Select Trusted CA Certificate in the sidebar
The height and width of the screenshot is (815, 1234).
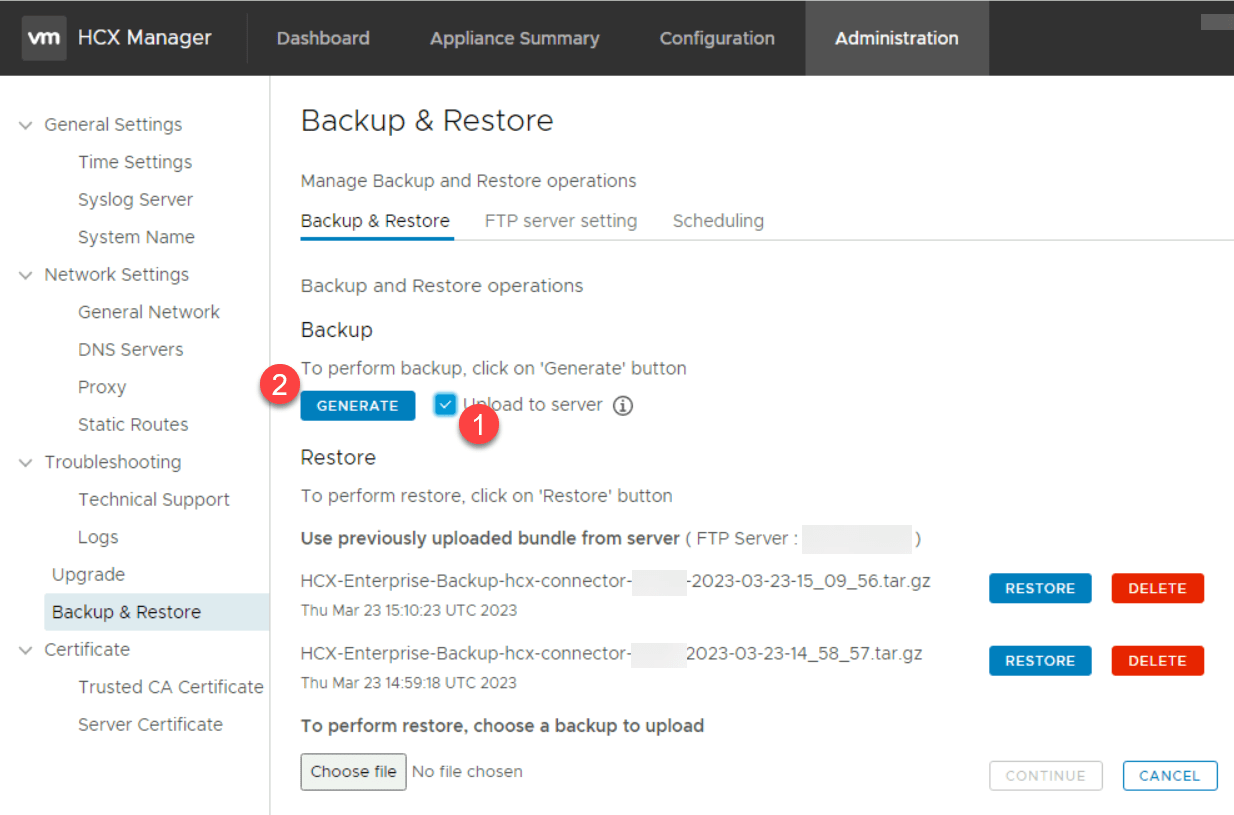click(170, 687)
